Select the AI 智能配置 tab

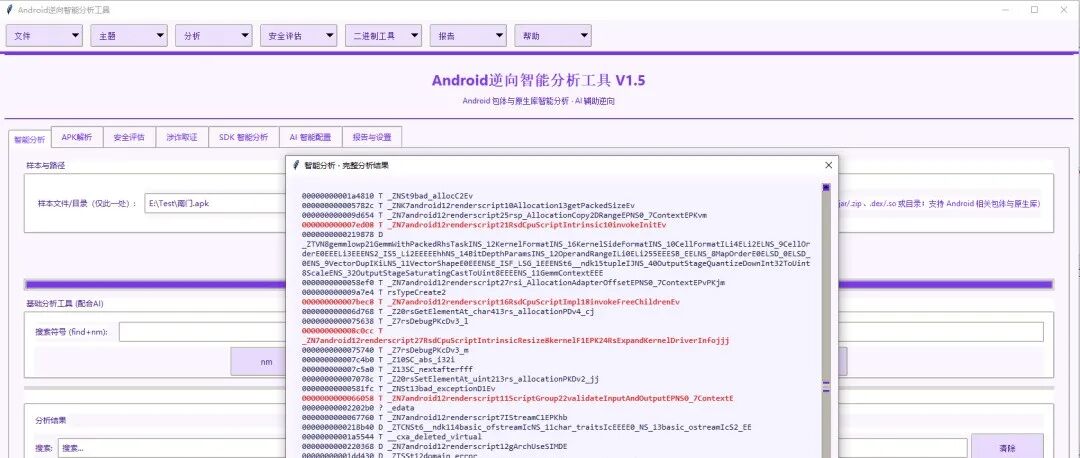tap(310, 137)
